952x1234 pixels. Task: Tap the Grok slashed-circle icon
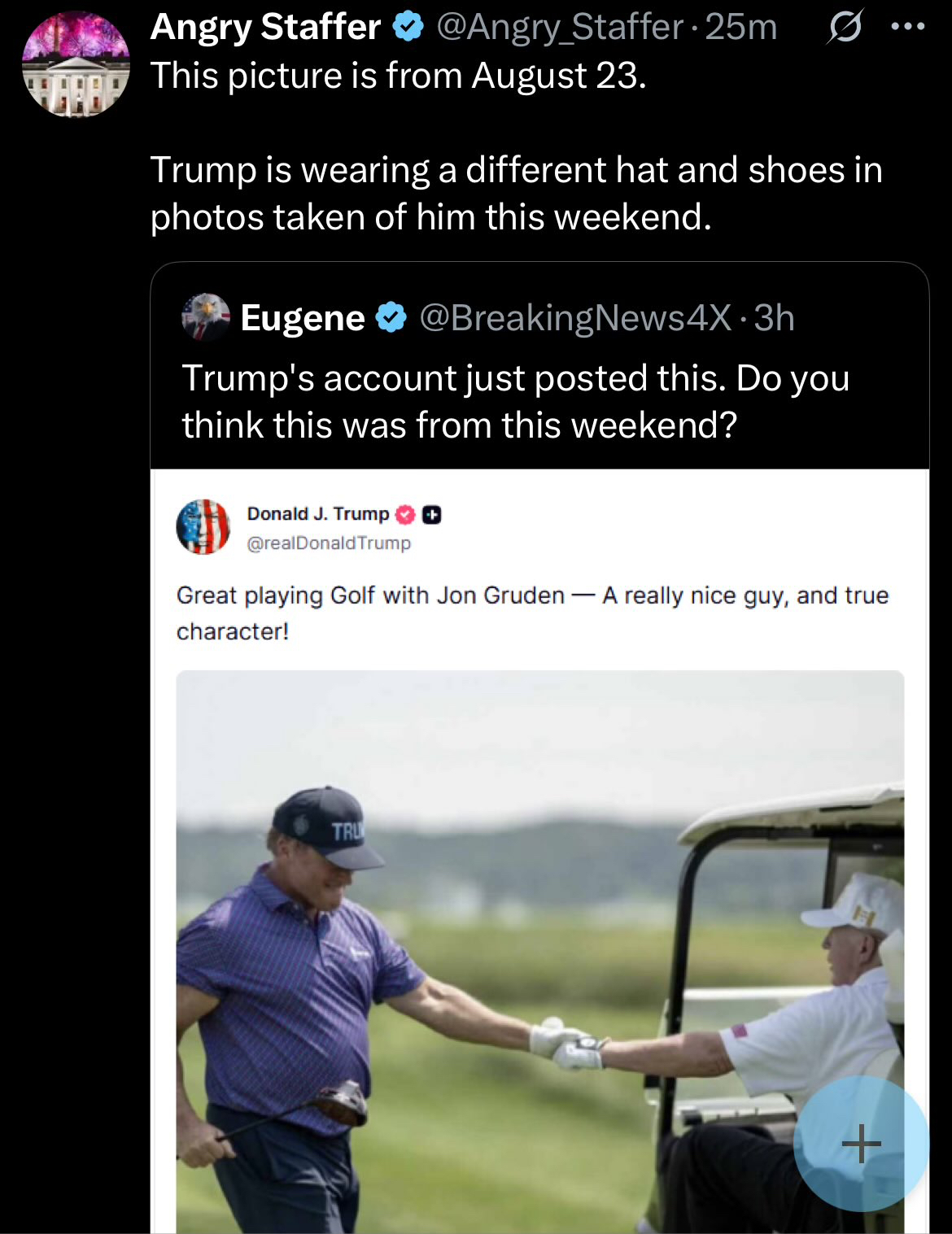845,28
